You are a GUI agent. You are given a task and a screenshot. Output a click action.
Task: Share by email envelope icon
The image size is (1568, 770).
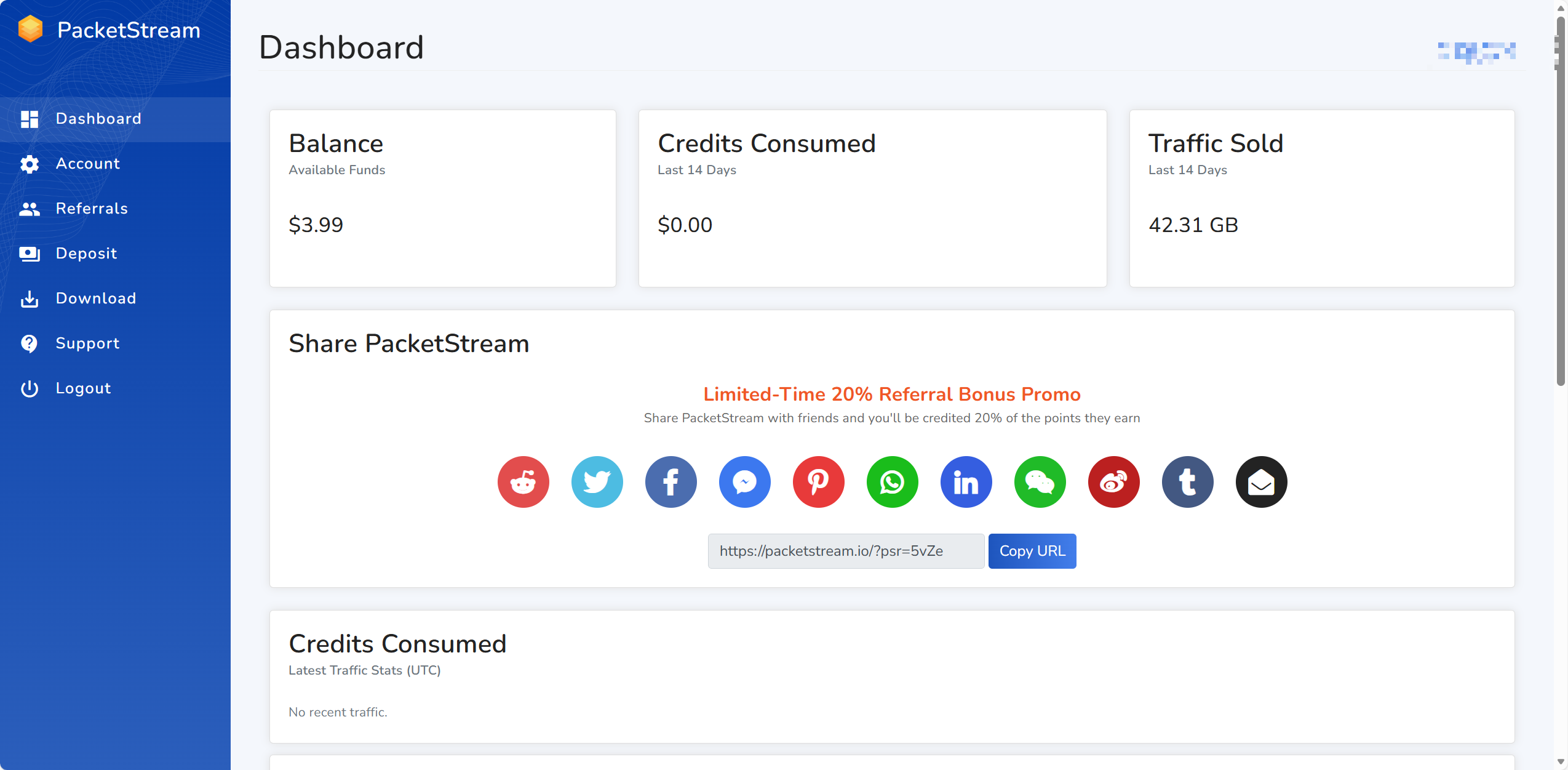[1261, 482]
